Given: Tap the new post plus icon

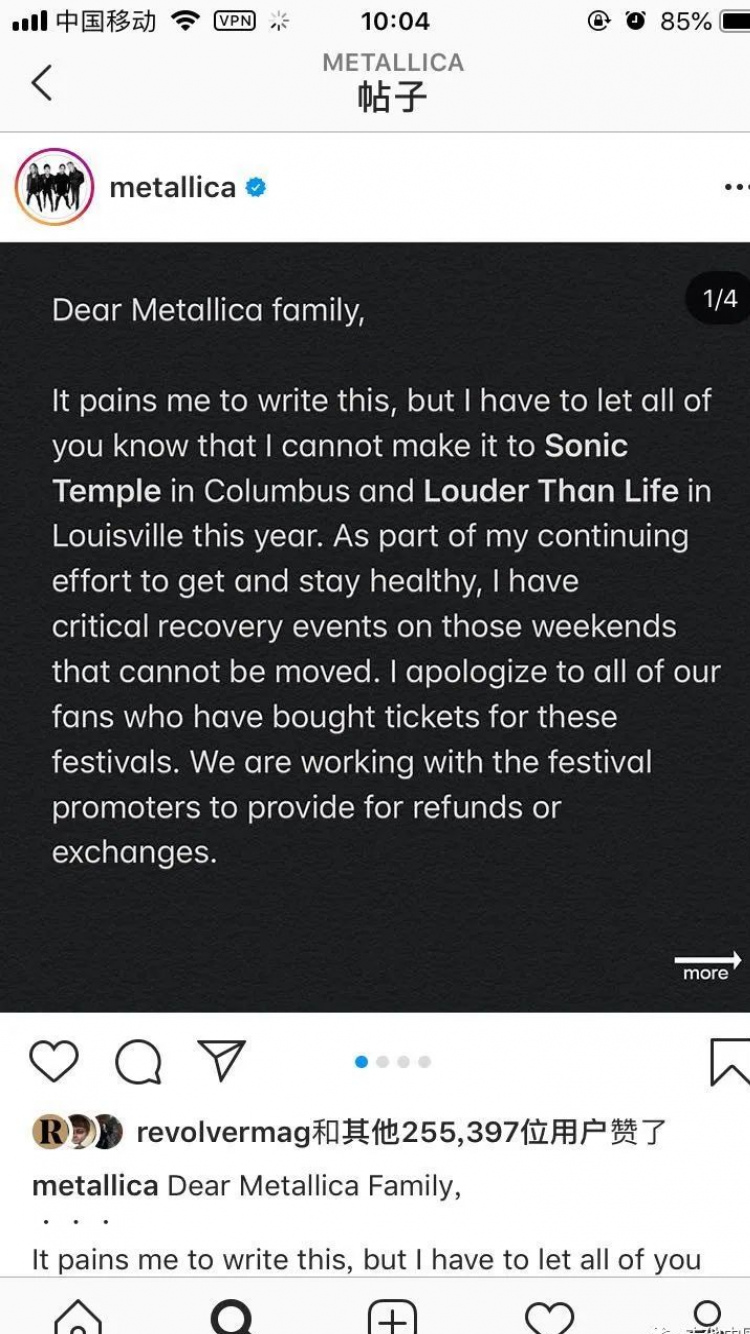Looking at the screenshot, I should pyautogui.click(x=392, y=1315).
